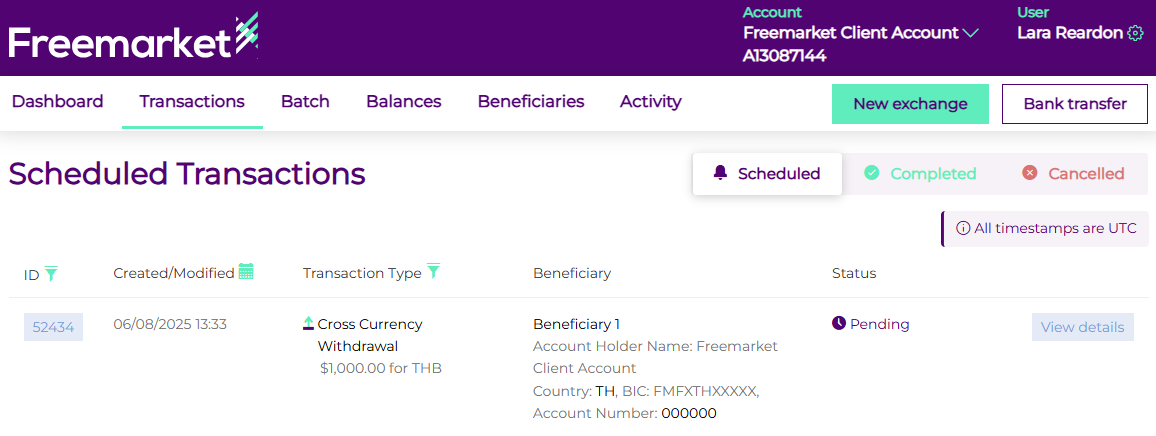Click the Freemarket logo
The width and height of the screenshot is (1156, 436).
point(133,40)
